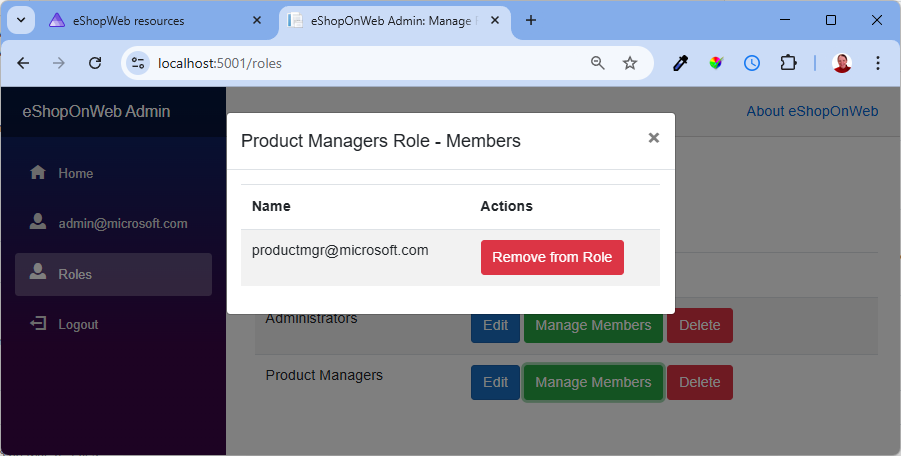The height and width of the screenshot is (456, 901).
Task: Close the Product Managers Role members dialog
Action: 653,138
